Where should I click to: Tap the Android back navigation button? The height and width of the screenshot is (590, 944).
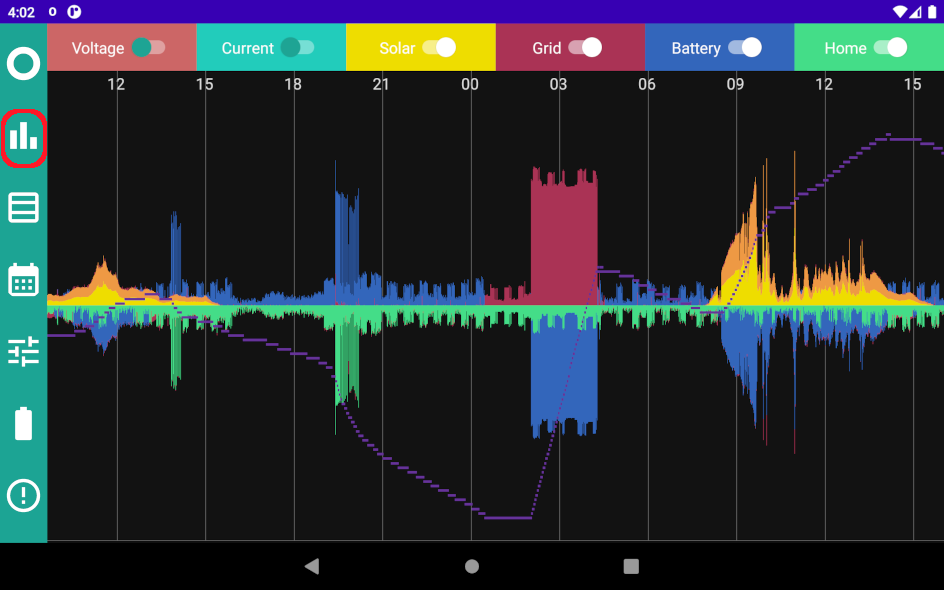tap(312, 566)
